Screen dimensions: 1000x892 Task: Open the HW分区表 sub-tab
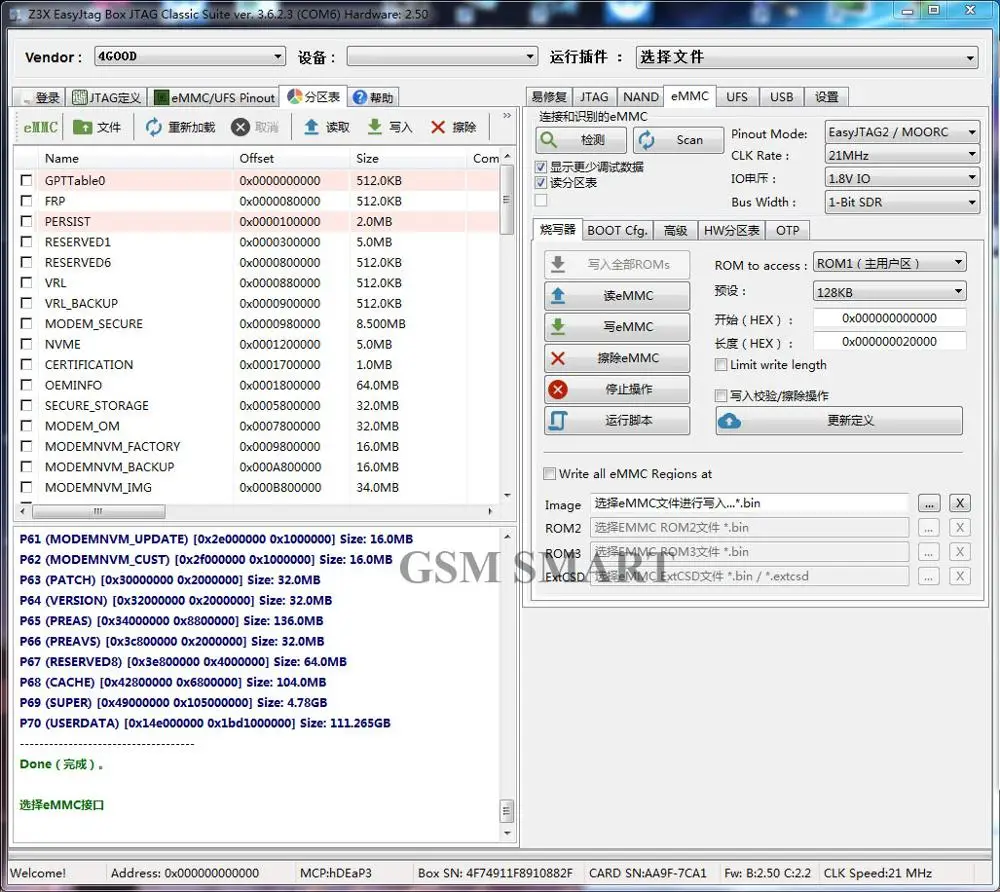(x=732, y=230)
